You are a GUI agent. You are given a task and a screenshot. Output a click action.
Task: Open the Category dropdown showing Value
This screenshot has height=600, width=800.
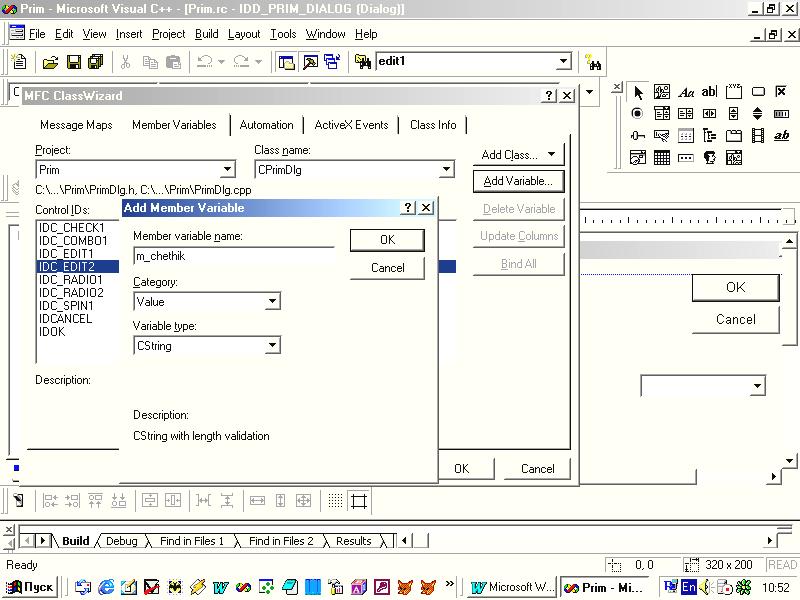click(x=272, y=302)
